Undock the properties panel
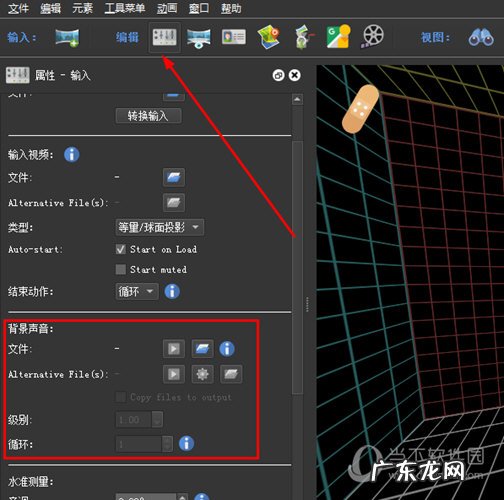 coord(278,75)
